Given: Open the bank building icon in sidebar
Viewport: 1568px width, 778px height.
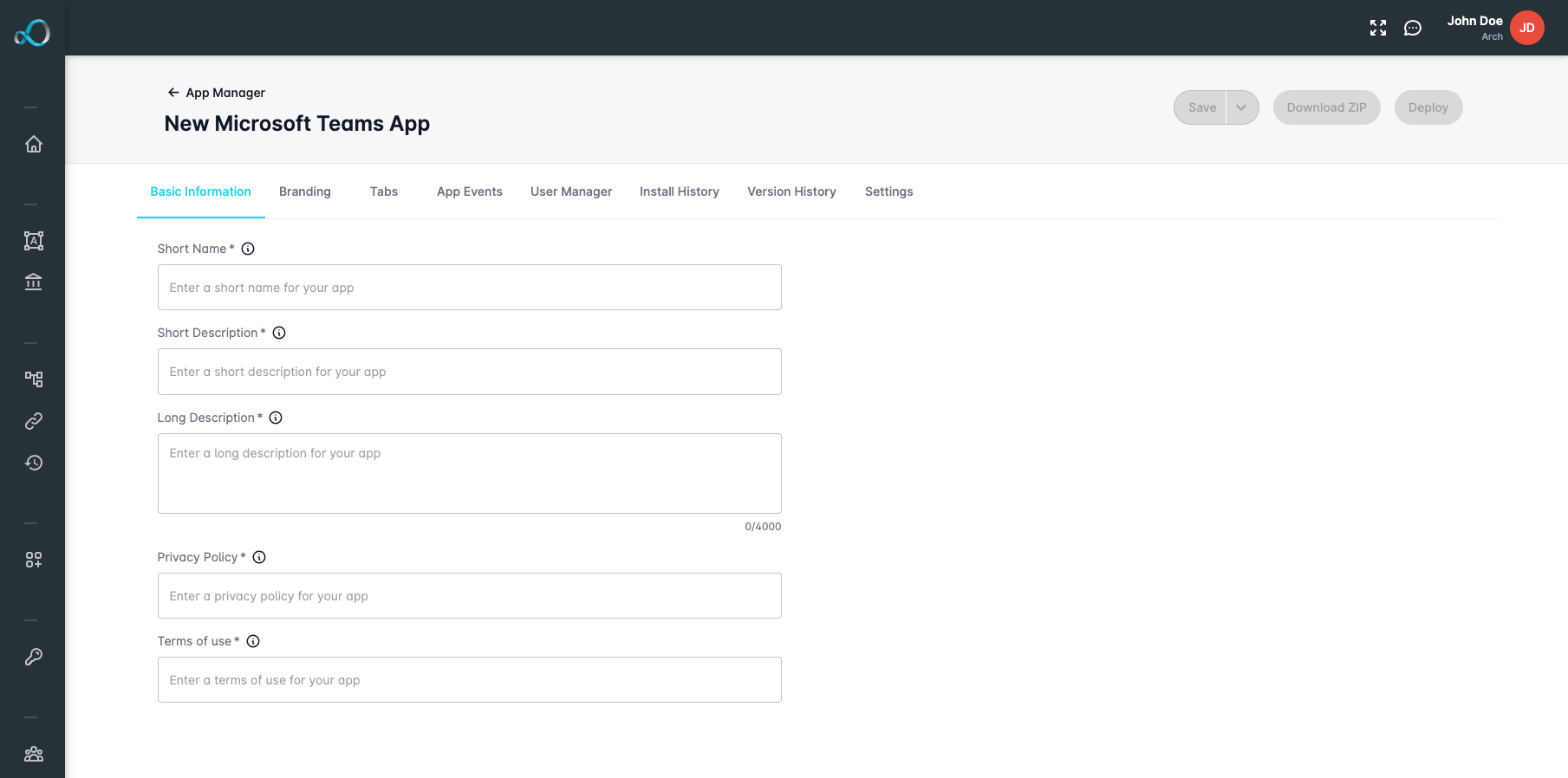Looking at the screenshot, I should (x=33, y=282).
